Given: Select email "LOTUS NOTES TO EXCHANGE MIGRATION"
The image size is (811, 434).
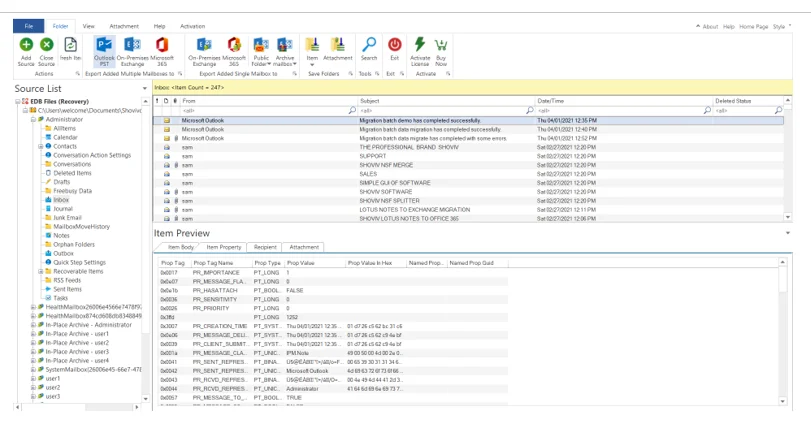Looking at the screenshot, I should [468, 209].
